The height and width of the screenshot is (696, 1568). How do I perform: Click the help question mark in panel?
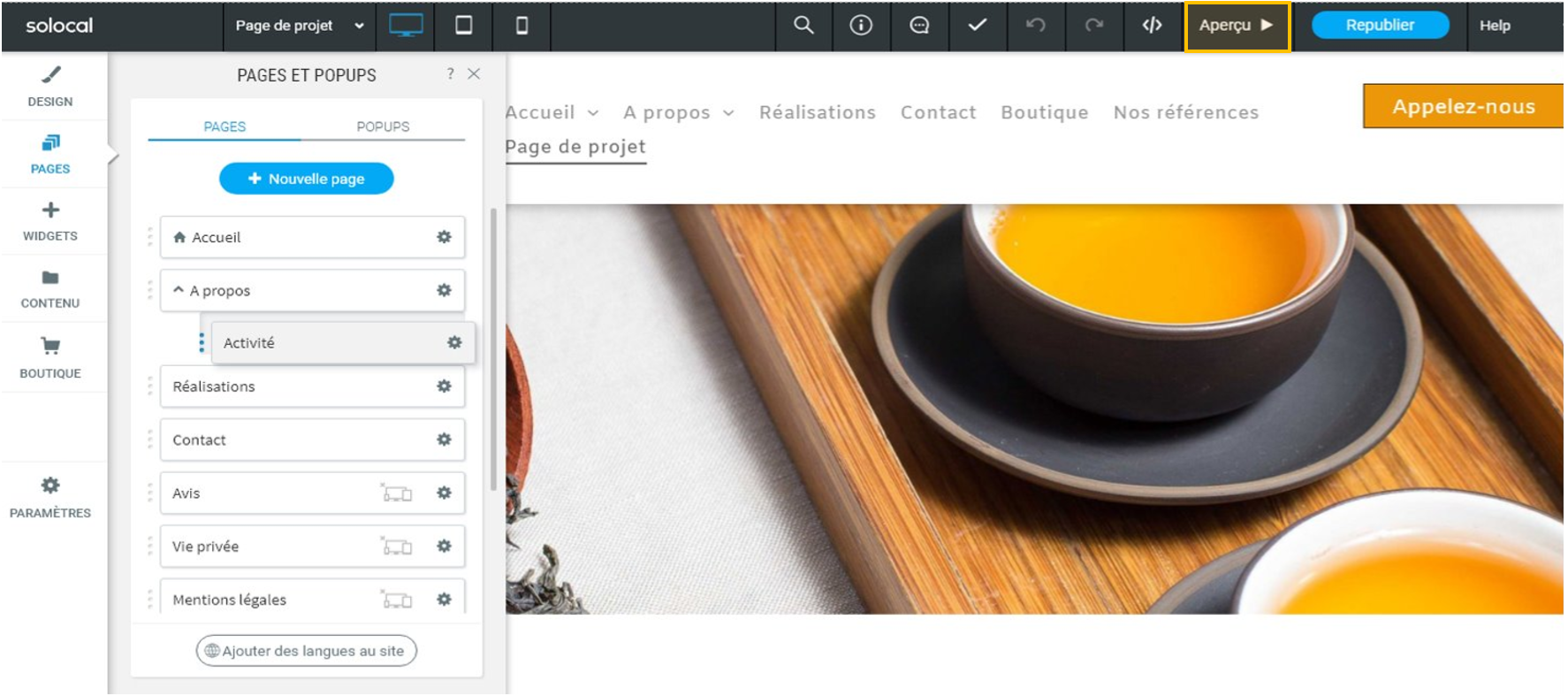pyautogui.click(x=450, y=74)
